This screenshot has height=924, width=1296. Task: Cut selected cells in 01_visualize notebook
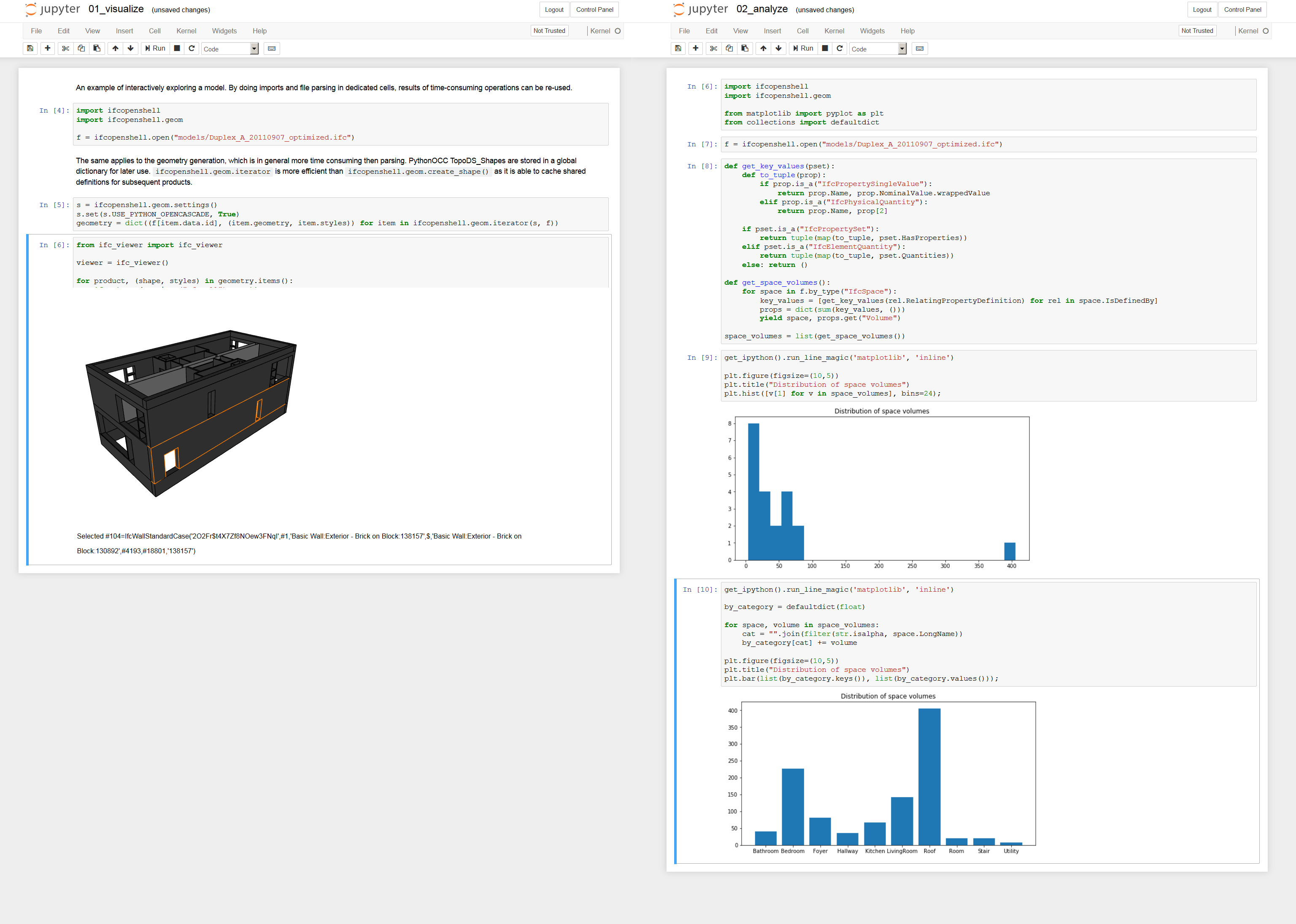click(65, 48)
